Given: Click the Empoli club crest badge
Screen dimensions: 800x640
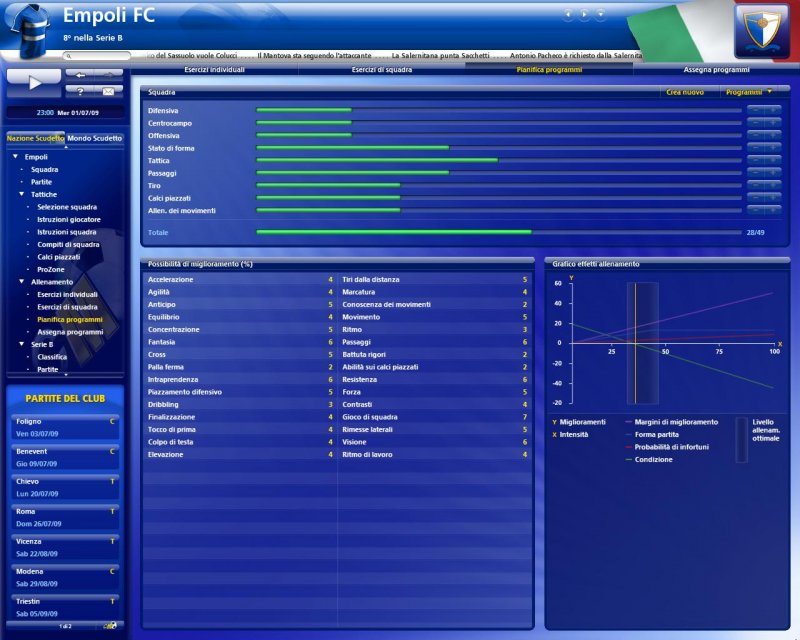Looking at the screenshot, I should click(x=762, y=31).
